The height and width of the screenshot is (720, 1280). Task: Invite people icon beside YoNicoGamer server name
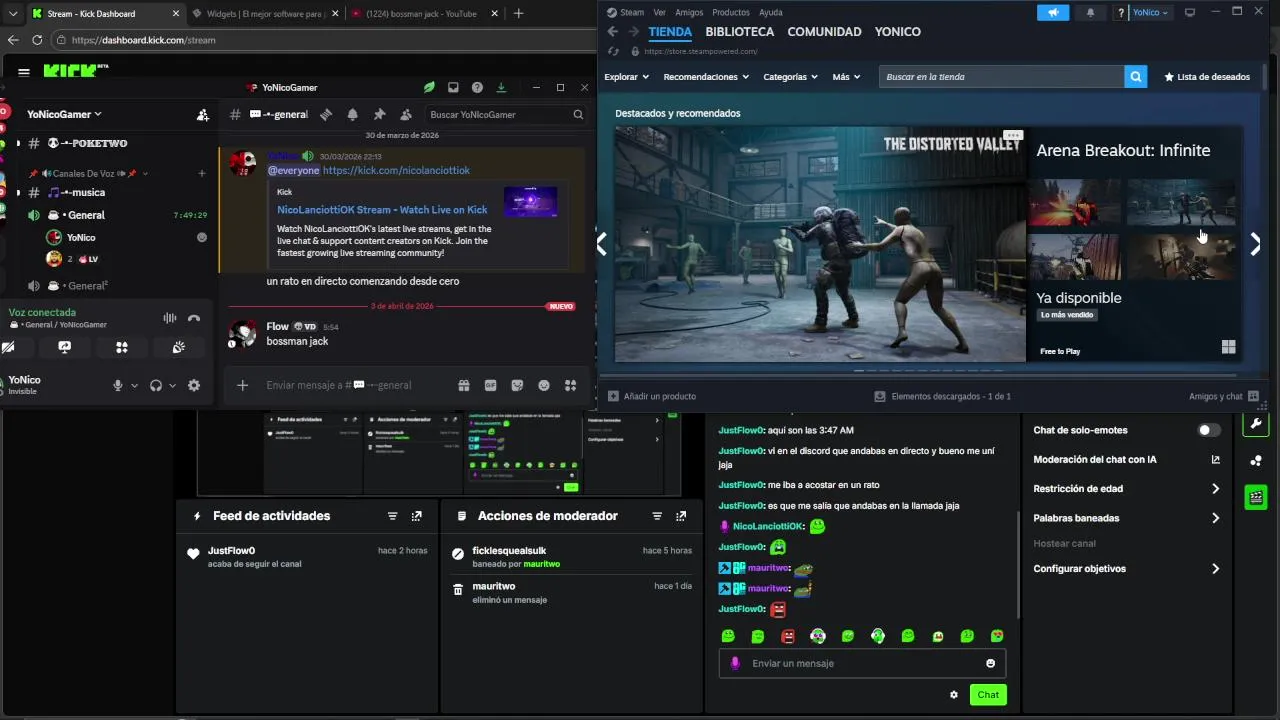pos(203,114)
